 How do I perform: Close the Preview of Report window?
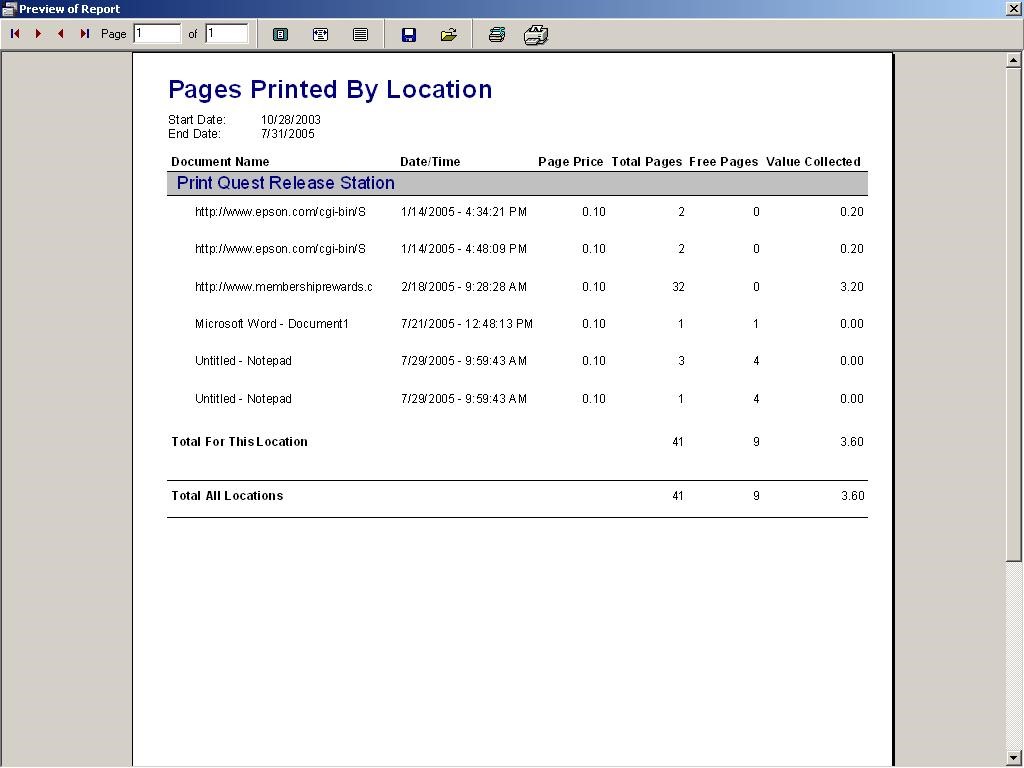tap(1014, 8)
